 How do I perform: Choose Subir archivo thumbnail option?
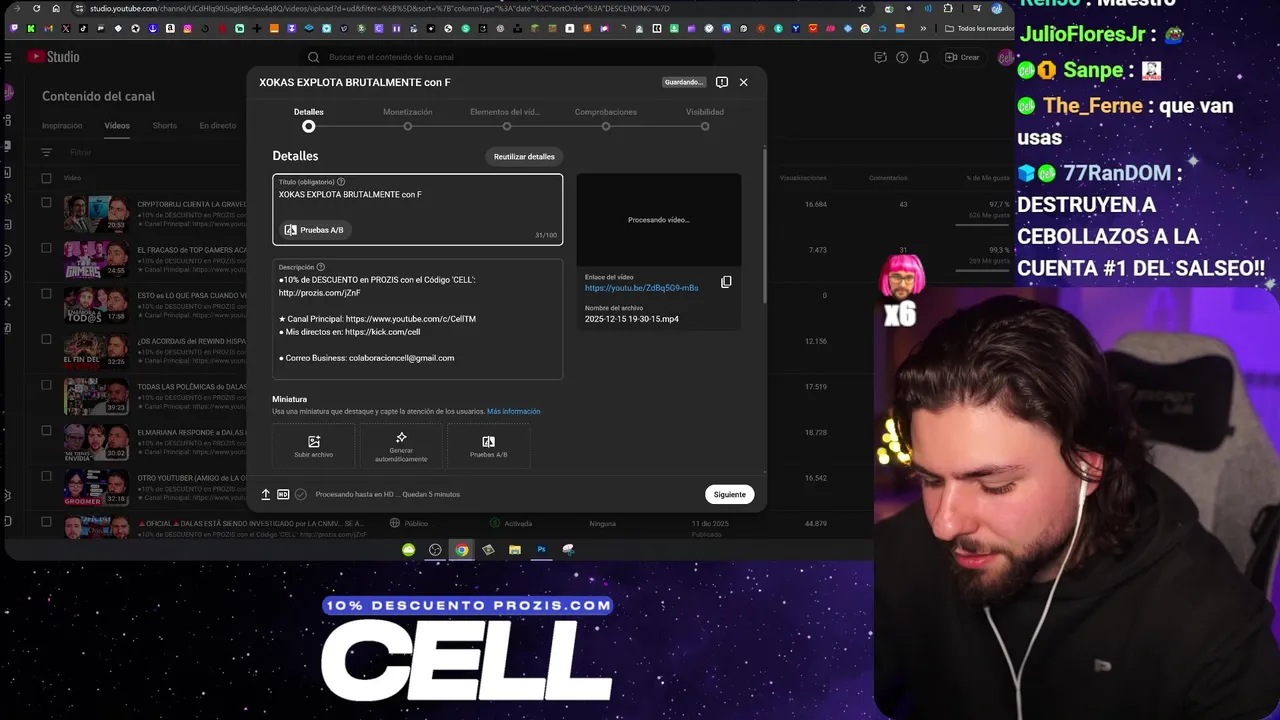[314, 446]
